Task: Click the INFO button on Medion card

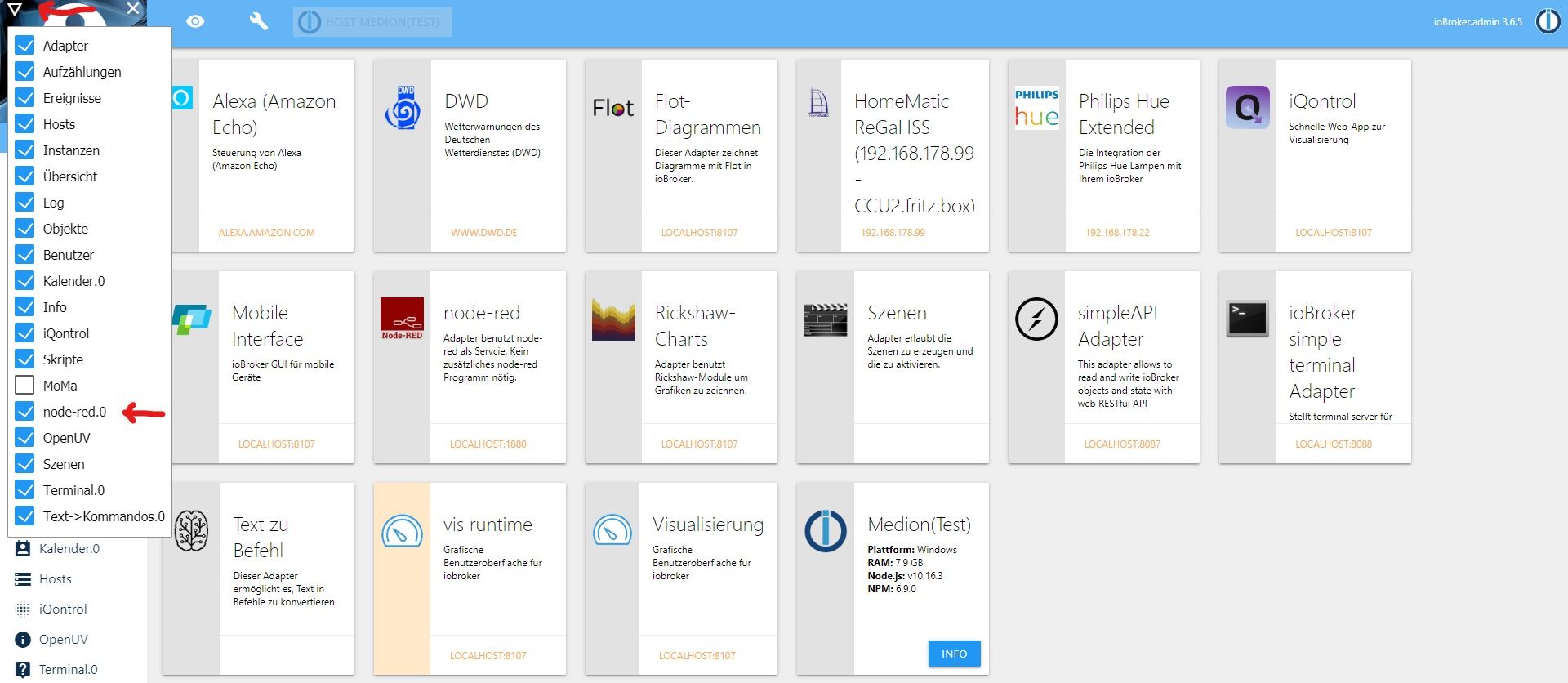Action: click(954, 654)
